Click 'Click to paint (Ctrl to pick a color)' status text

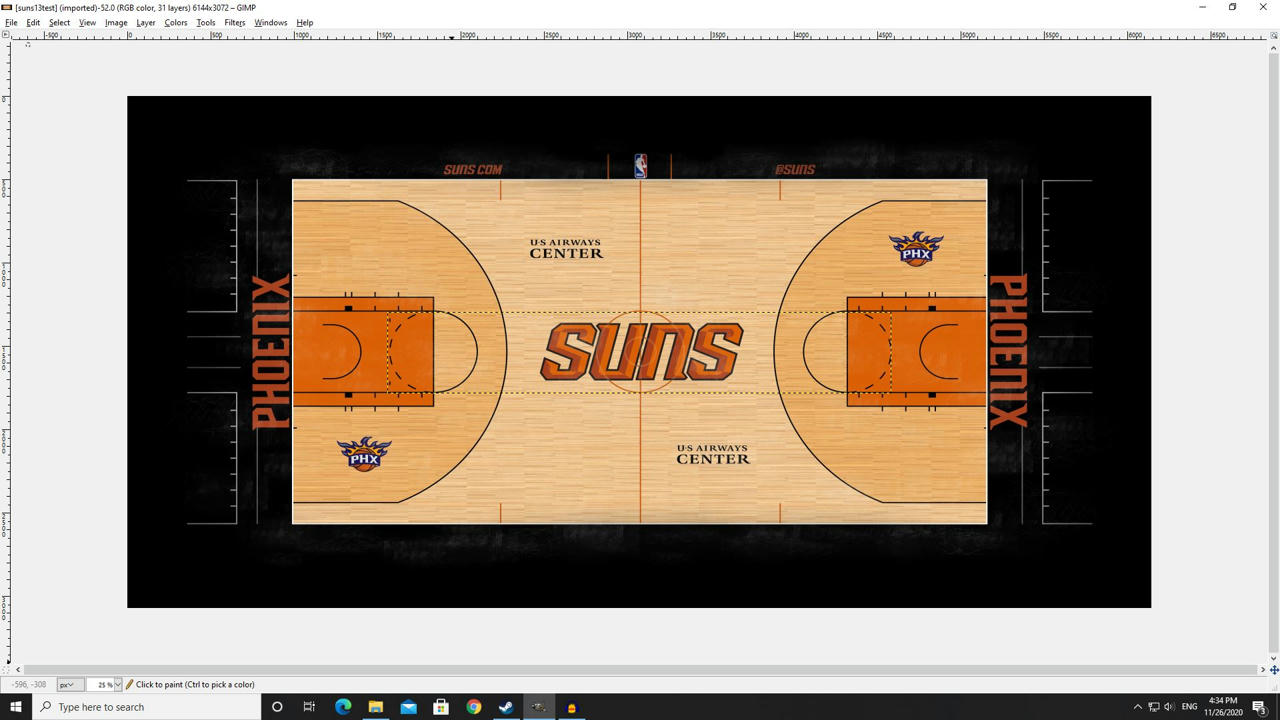click(195, 685)
